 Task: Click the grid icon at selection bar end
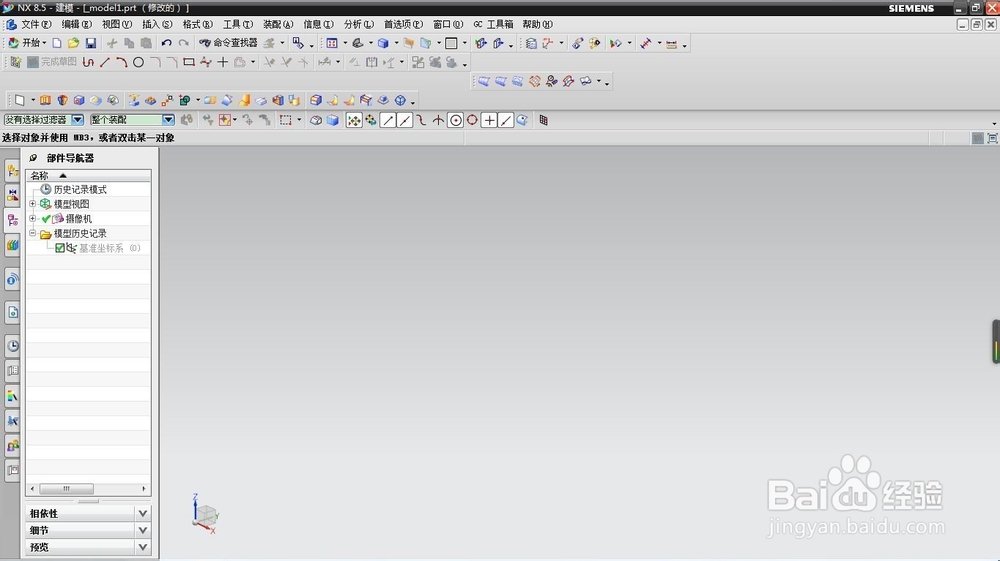(543, 120)
